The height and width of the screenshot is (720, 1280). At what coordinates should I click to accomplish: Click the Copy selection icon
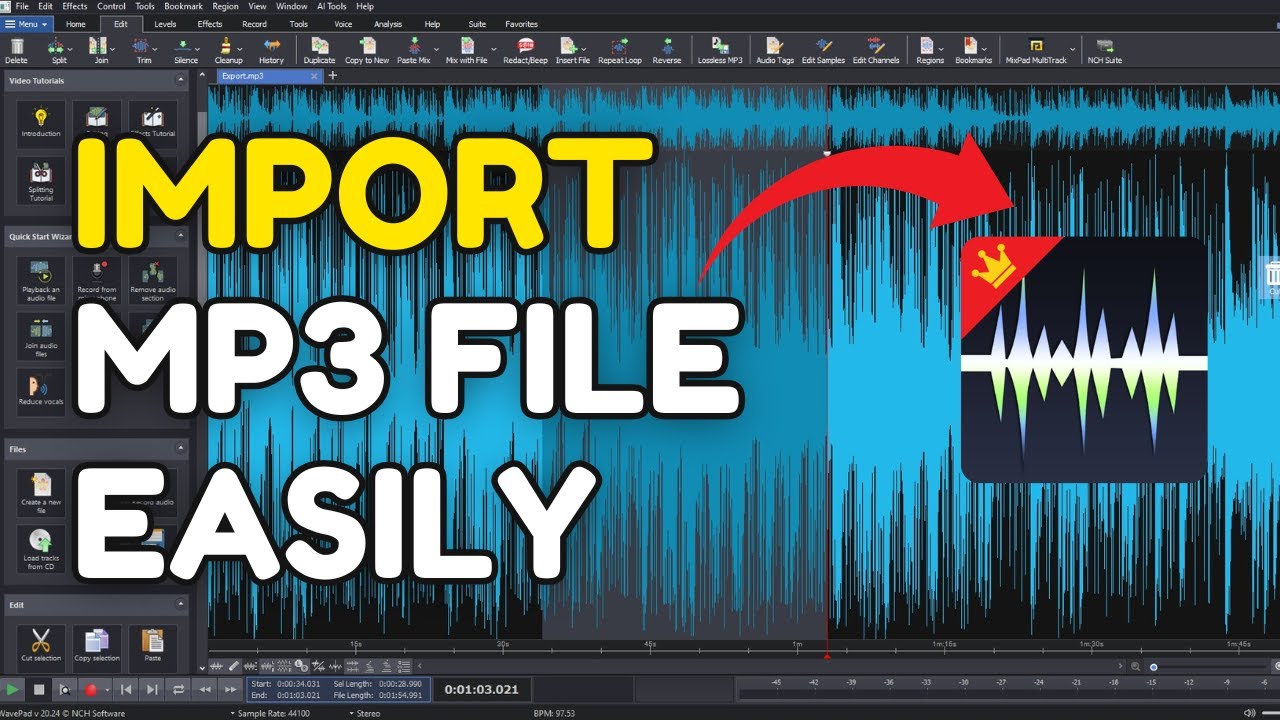97,647
